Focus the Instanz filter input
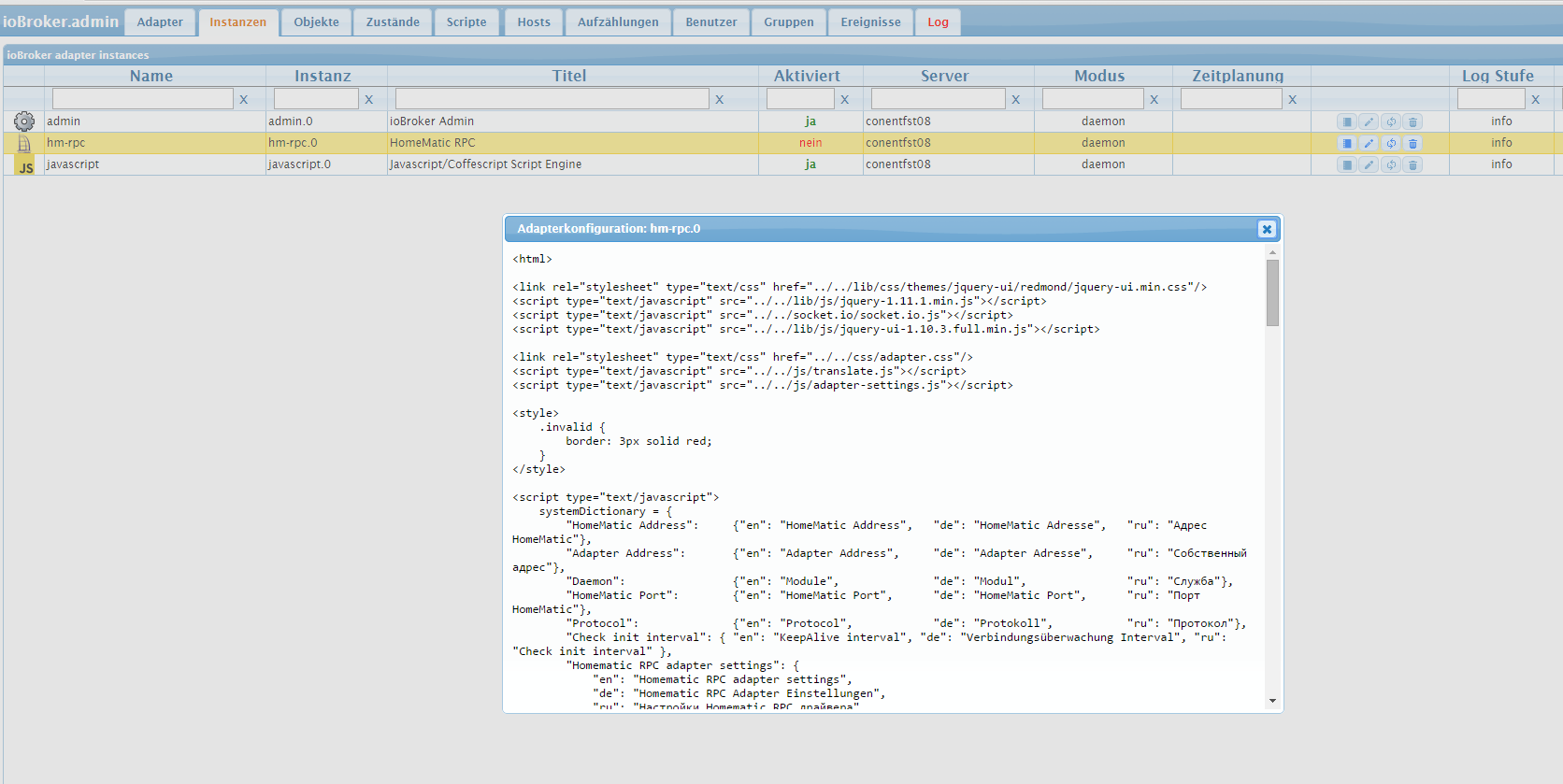1563x784 pixels. [x=316, y=98]
